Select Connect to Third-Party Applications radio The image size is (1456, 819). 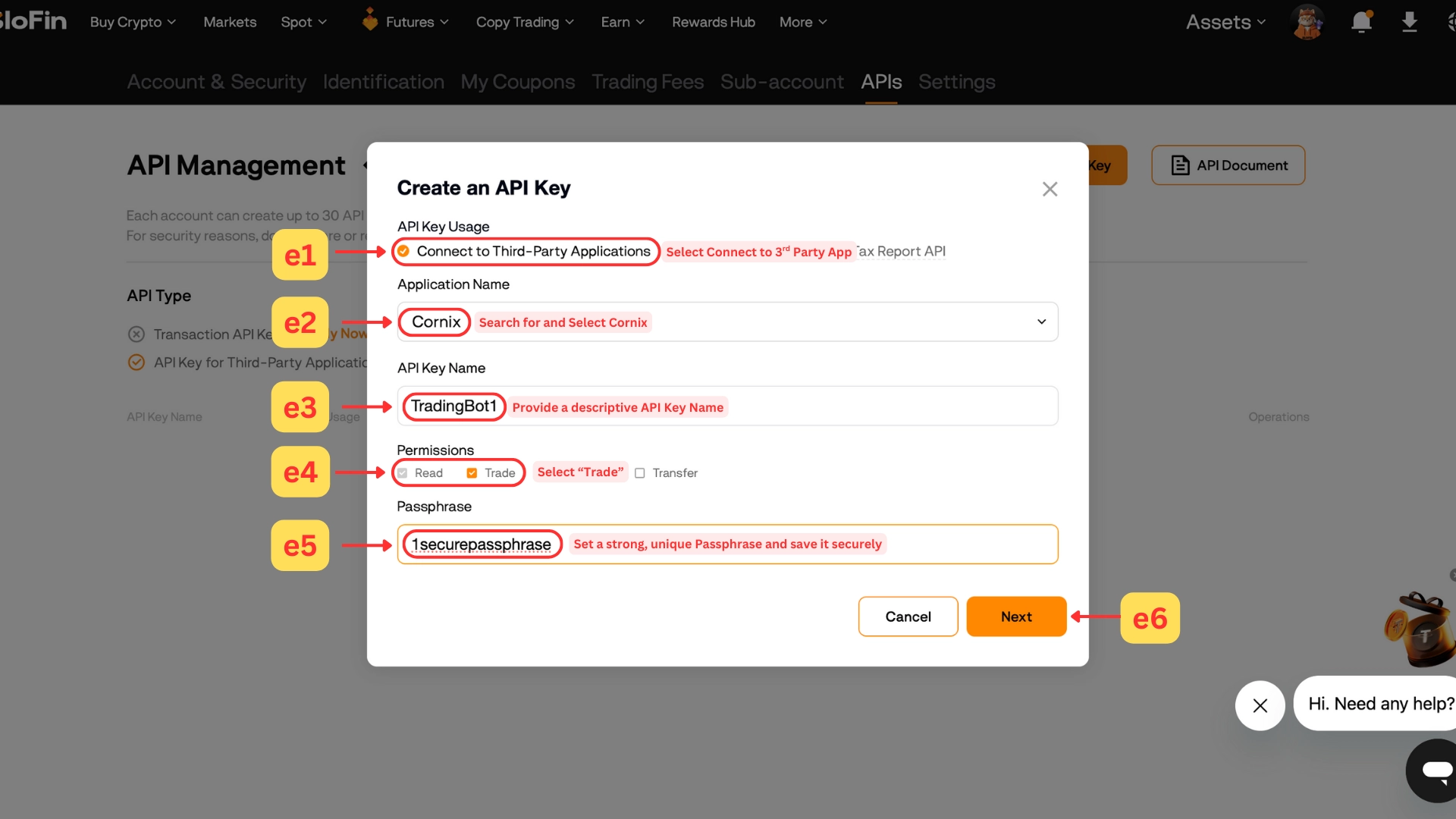click(403, 251)
